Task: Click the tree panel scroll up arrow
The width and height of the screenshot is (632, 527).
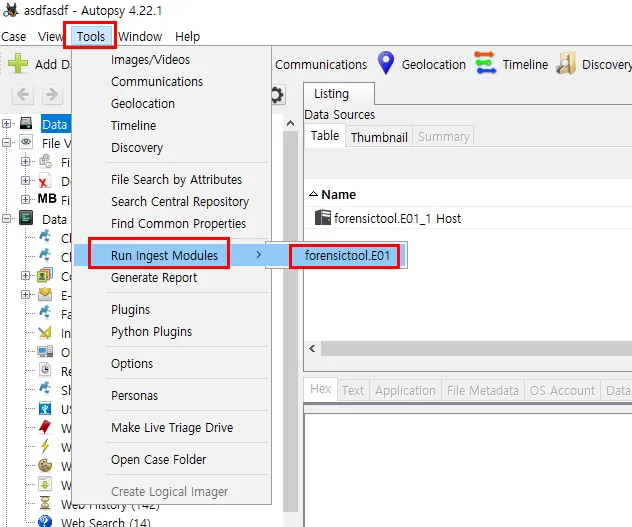Action: (290, 123)
